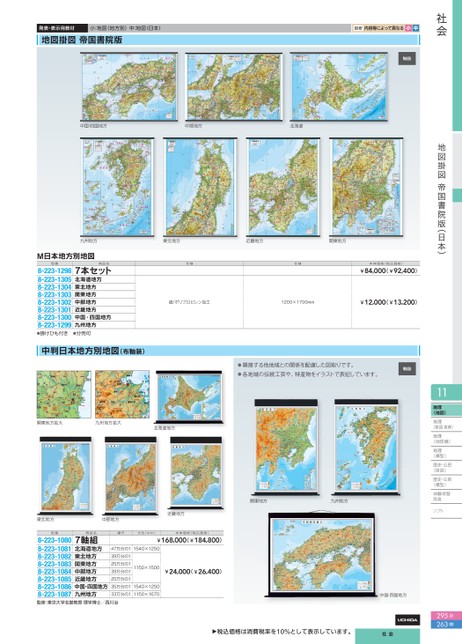Click the chapter 11 side tab
The width and height of the screenshot is (462, 644).
[x=446, y=392]
